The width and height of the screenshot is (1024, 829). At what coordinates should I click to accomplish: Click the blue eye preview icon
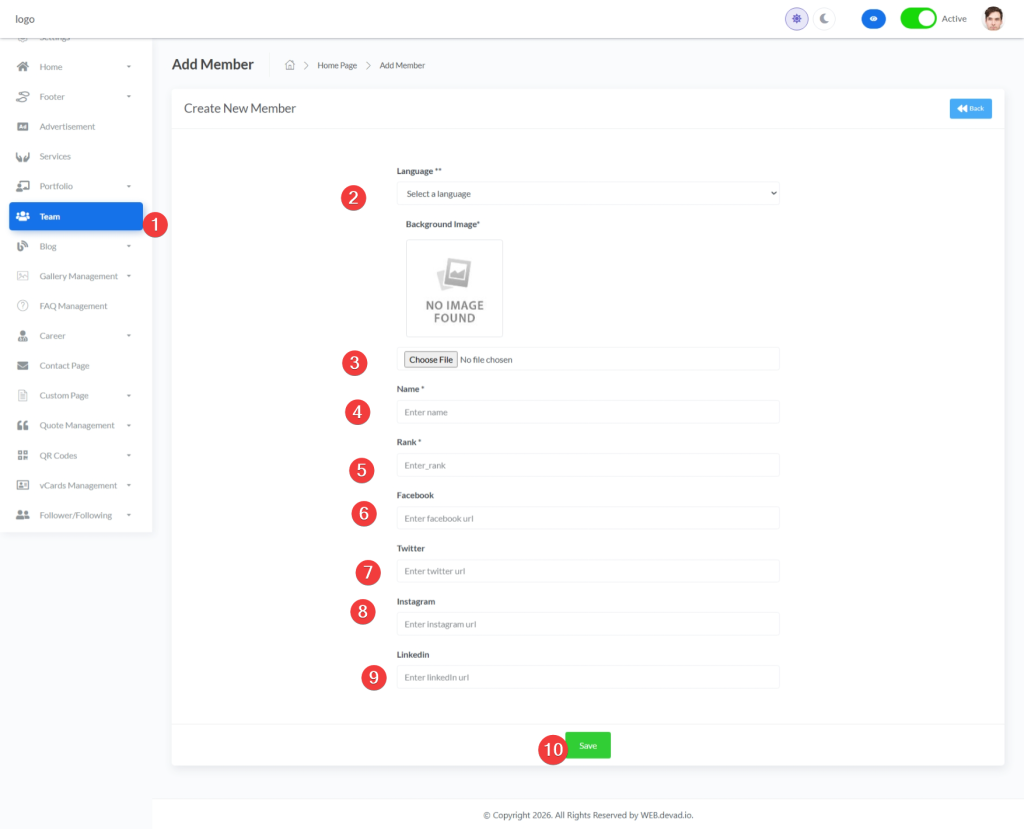click(873, 19)
